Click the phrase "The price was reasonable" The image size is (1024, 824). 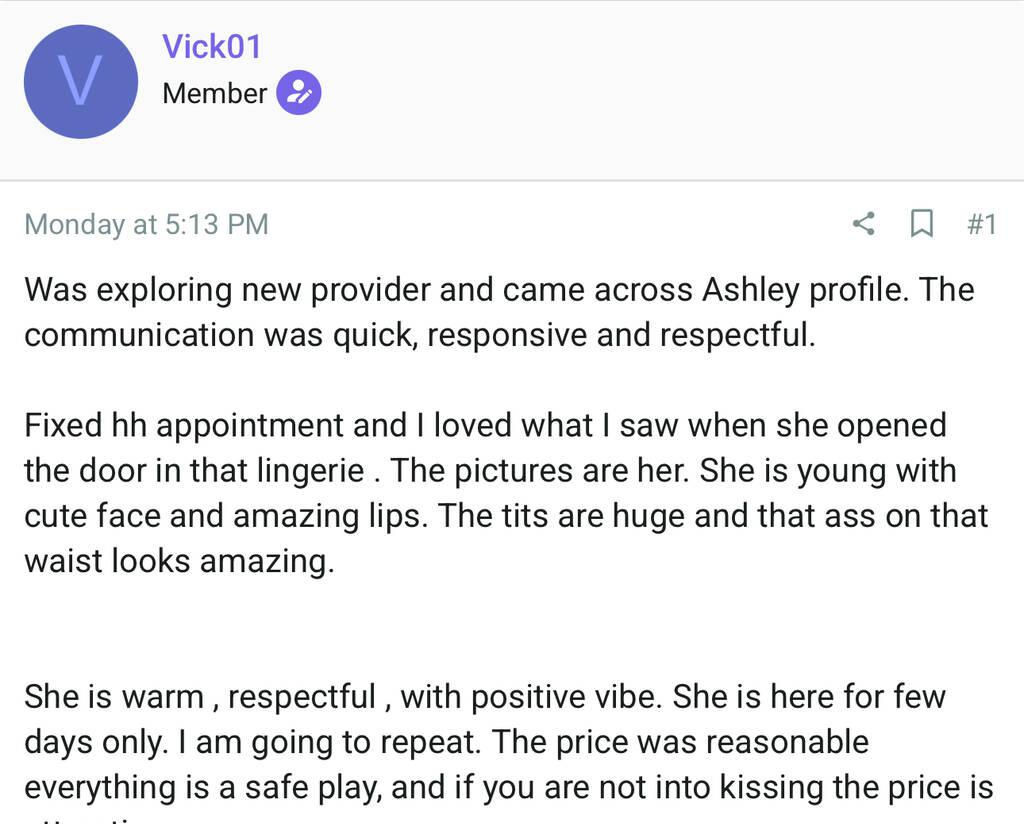(x=681, y=742)
